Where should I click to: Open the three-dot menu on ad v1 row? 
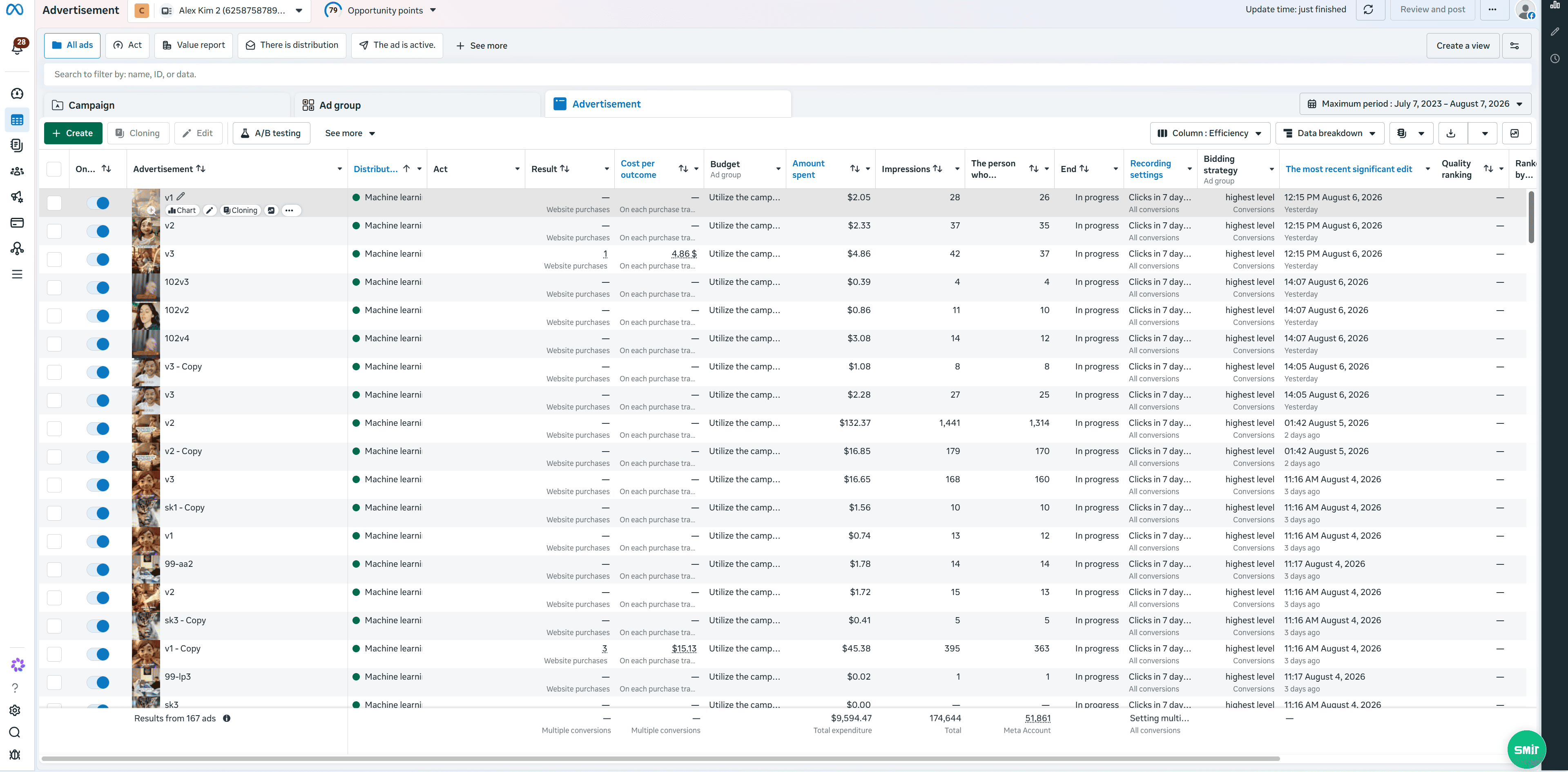[x=290, y=210]
